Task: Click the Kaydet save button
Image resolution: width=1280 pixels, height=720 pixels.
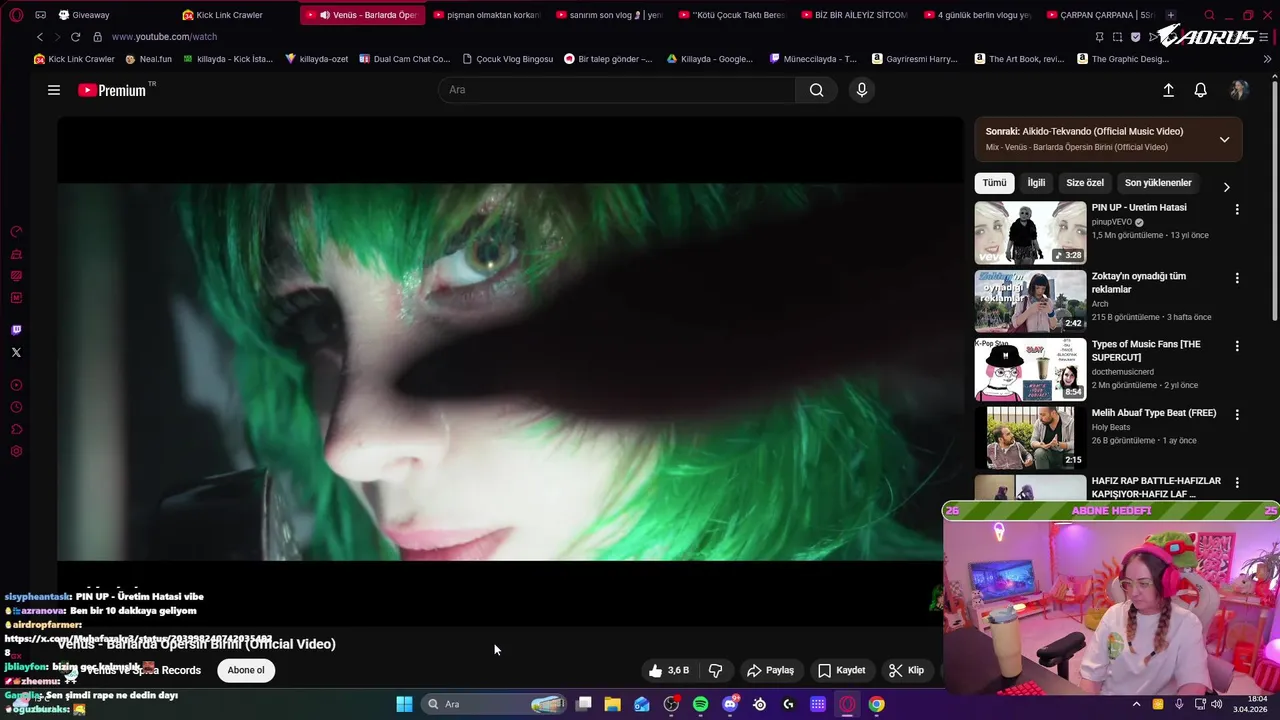Action: pyautogui.click(x=842, y=670)
